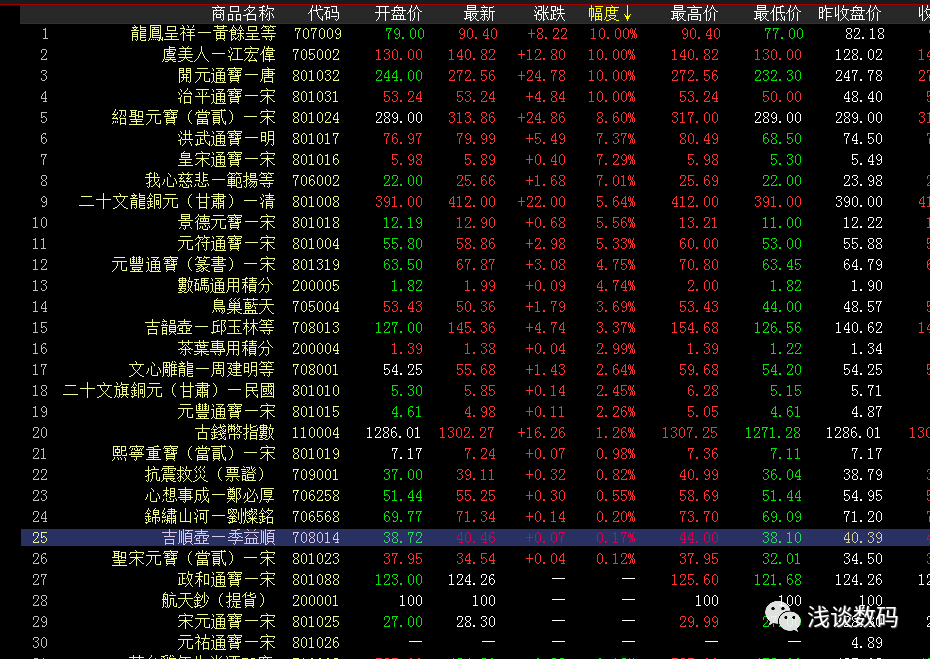Select row 治平通寶一宋
Viewport: 930px width, 659px height.
(474, 97)
